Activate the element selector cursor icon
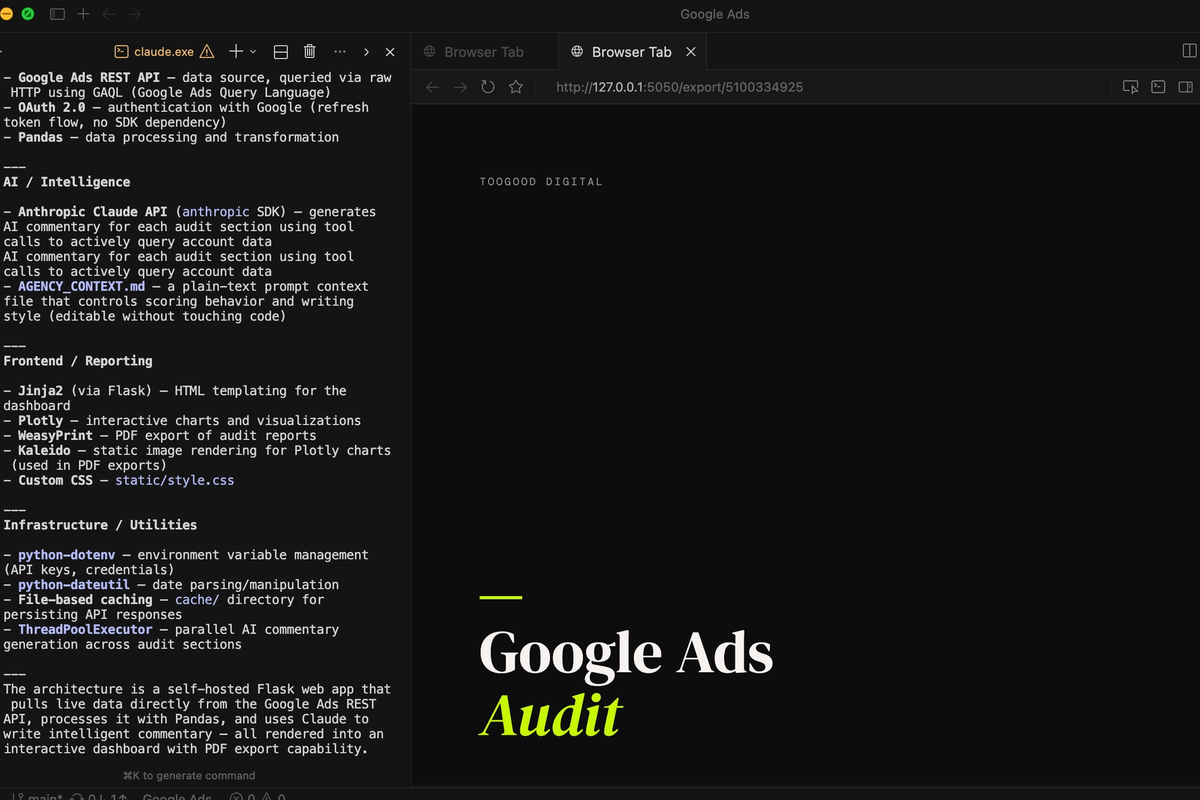1200x800 pixels. point(1131,87)
